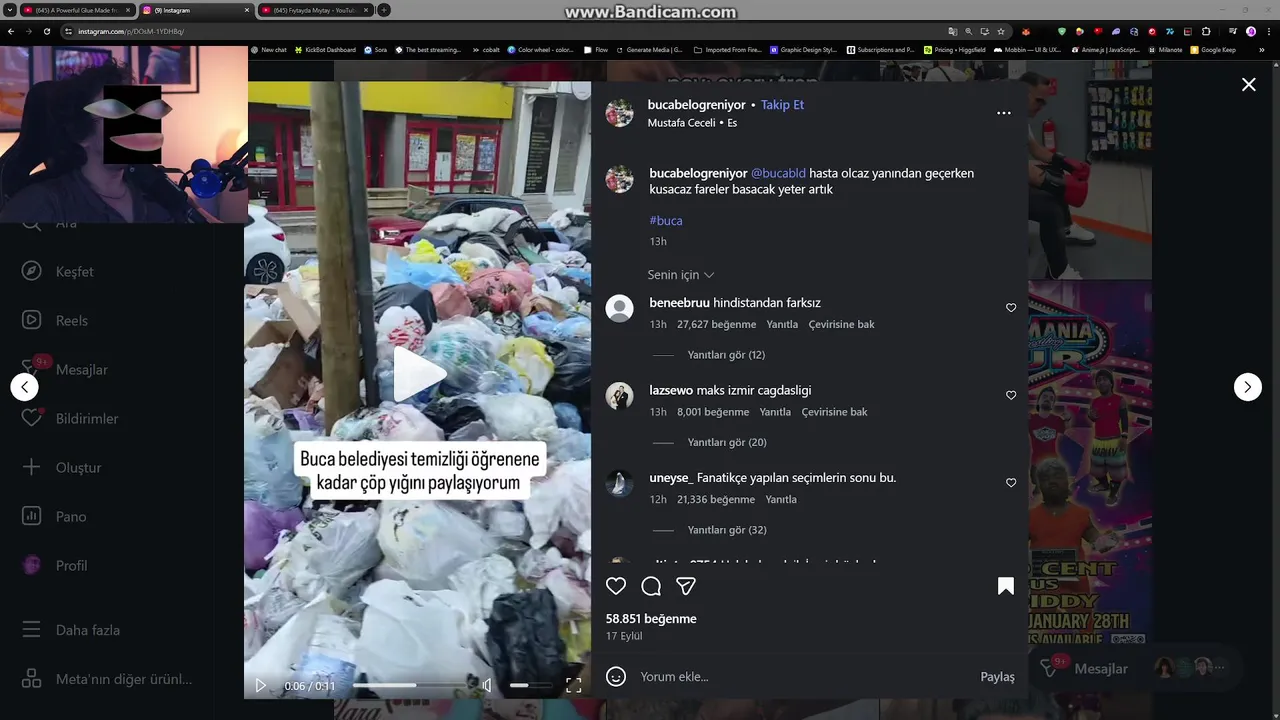
Task: Like beneebruu's comment
Action: pos(1011,308)
